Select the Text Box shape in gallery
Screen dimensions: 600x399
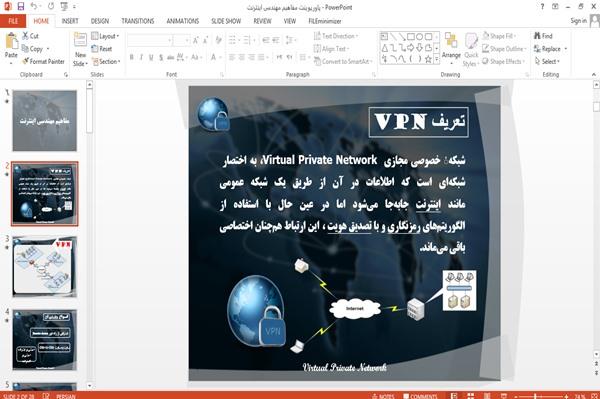pyautogui.click(x=384, y=37)
